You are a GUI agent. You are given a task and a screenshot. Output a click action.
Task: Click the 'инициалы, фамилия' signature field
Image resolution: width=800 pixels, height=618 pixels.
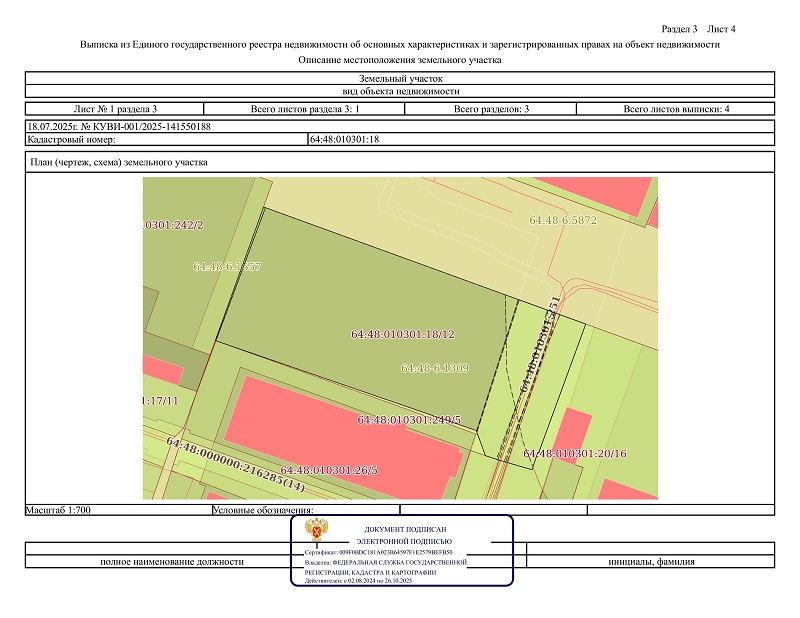[x=651, y=562]
